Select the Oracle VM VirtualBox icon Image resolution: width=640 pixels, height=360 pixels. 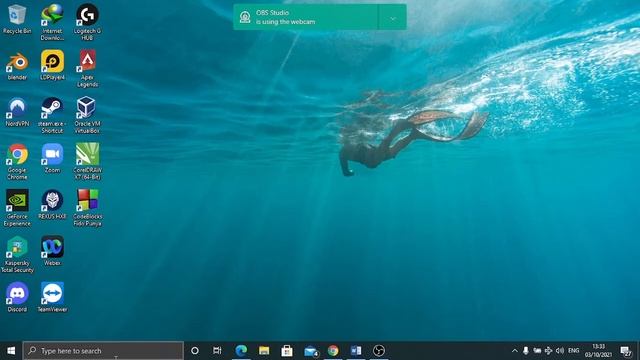coord(87,115)
